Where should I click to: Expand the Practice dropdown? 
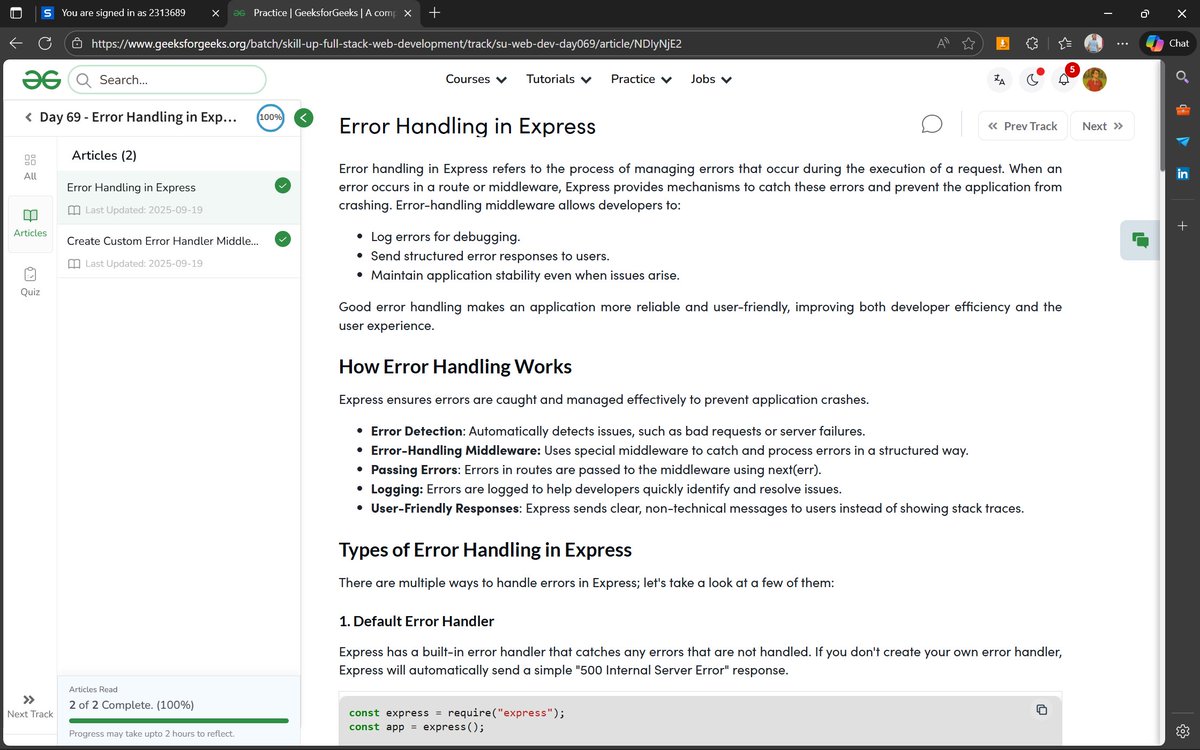[x=640, y=78]
